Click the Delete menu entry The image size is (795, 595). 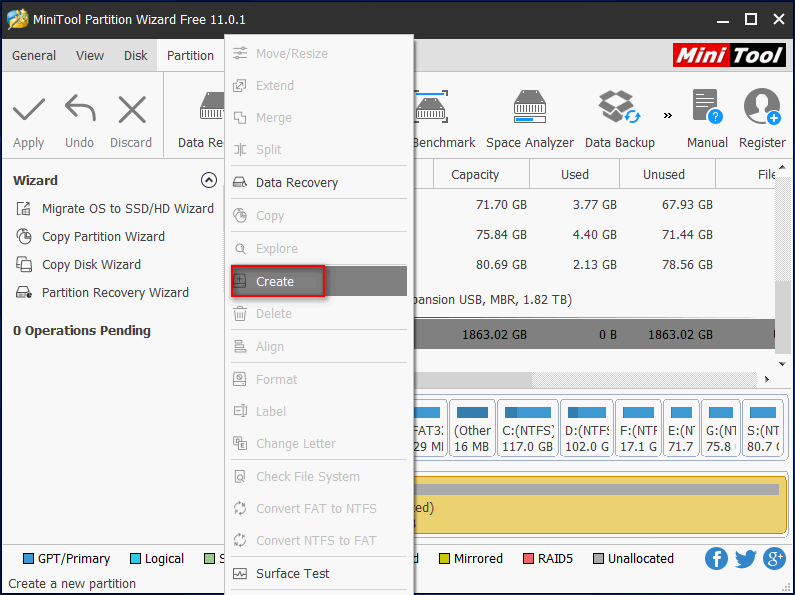[319, 314]
